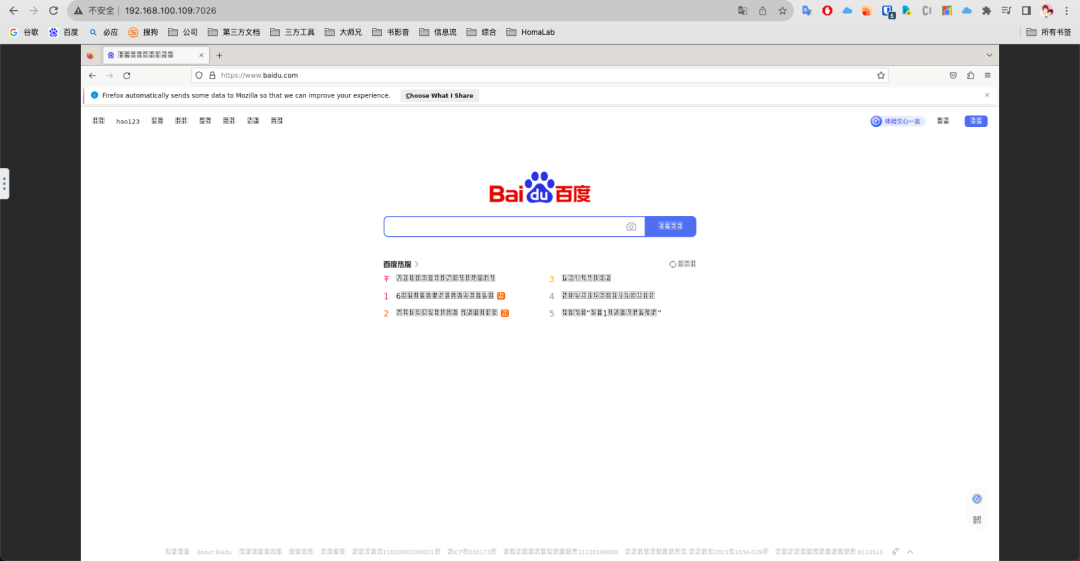Click the Firefox View icon in tab strip

(90, 55)
